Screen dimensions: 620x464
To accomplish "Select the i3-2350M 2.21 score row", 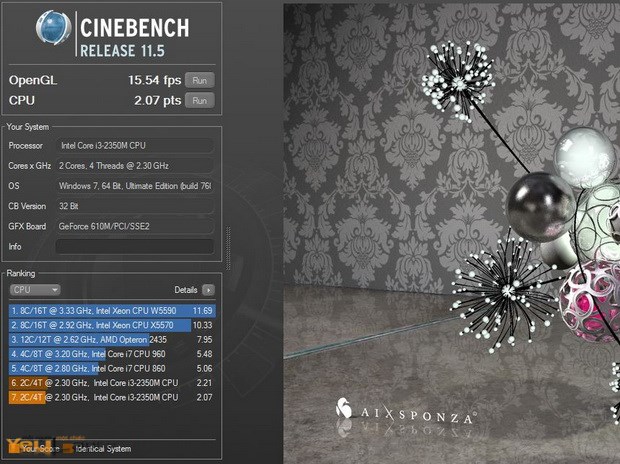I will click(111, 382).
